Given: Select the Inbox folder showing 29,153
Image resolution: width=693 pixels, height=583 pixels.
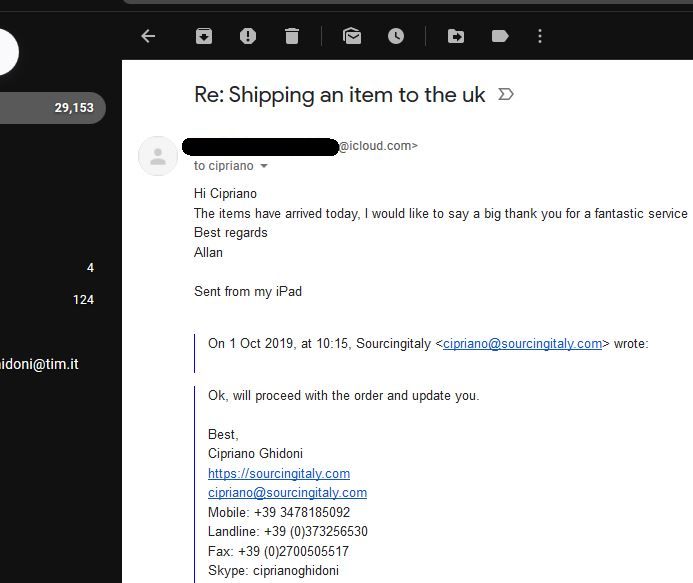Looking at the screenshot, I should click(x=53, y=108).
